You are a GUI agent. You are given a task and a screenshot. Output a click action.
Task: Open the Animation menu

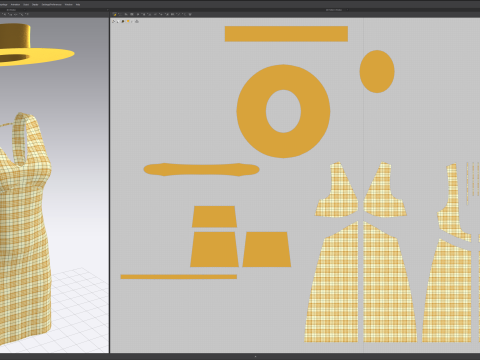15,5
